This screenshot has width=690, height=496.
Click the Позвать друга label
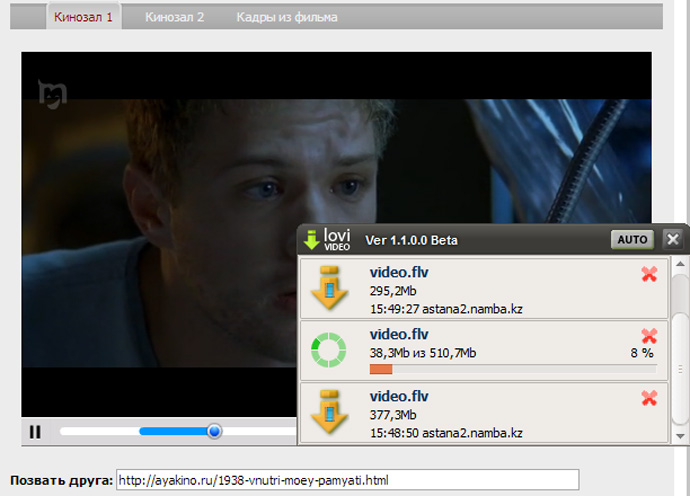pyautogui.click(x=62, y=480)
